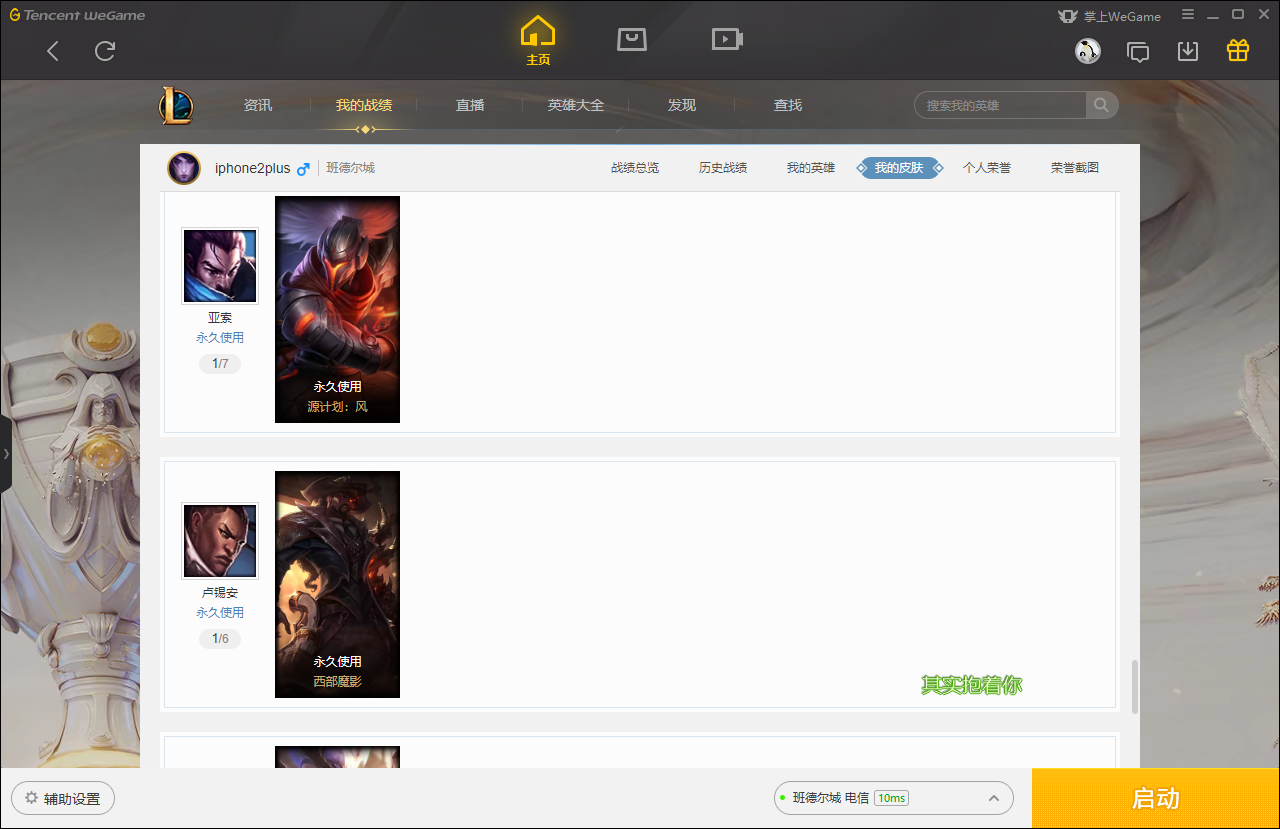Click the 启动 launch button
This screenshot has width=1280, height=829.
pyautogui.click(x=1155, y=798)
